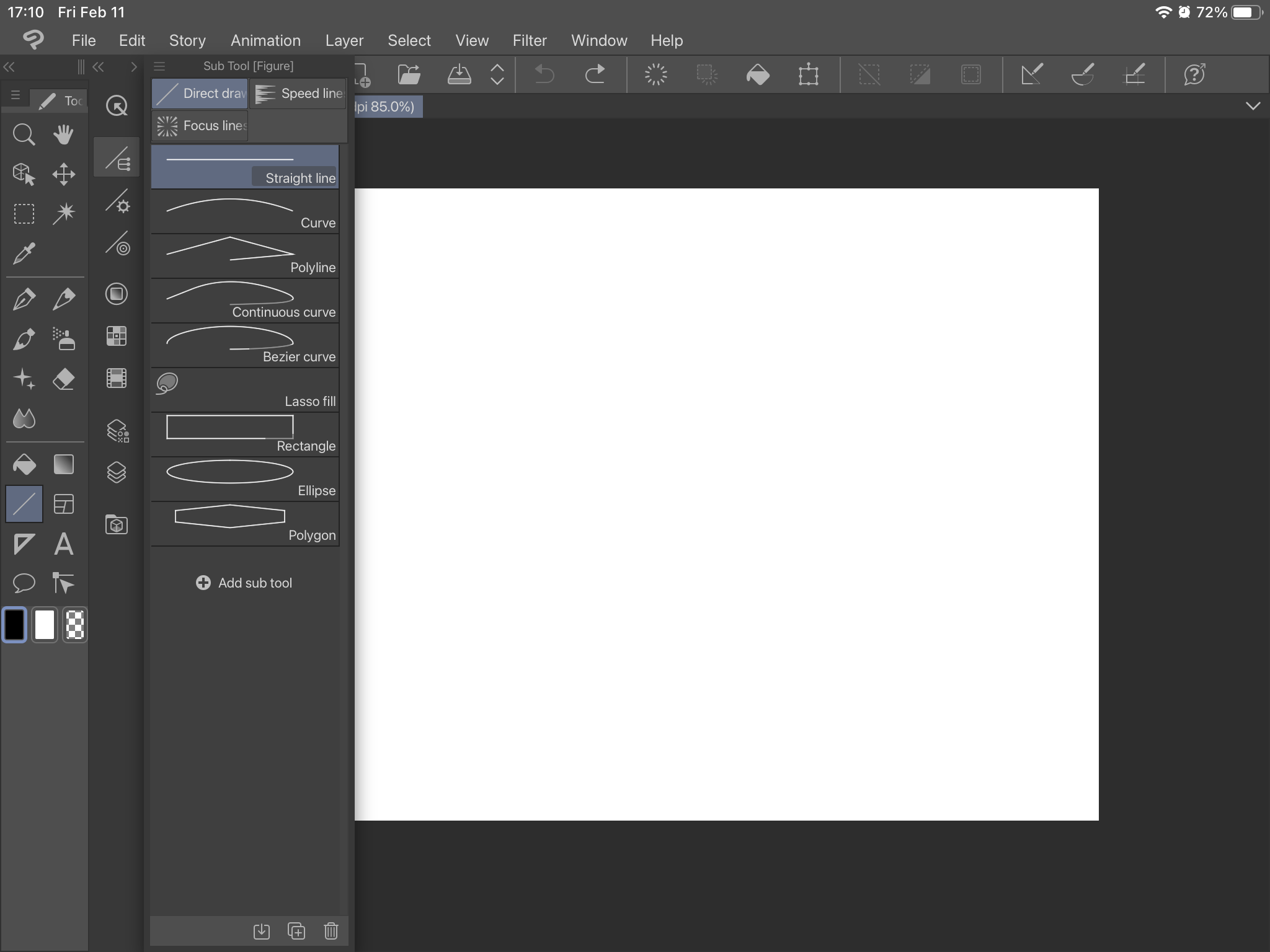Click the Open folder icon
The image size is (1270, 952).
(409, 74)
